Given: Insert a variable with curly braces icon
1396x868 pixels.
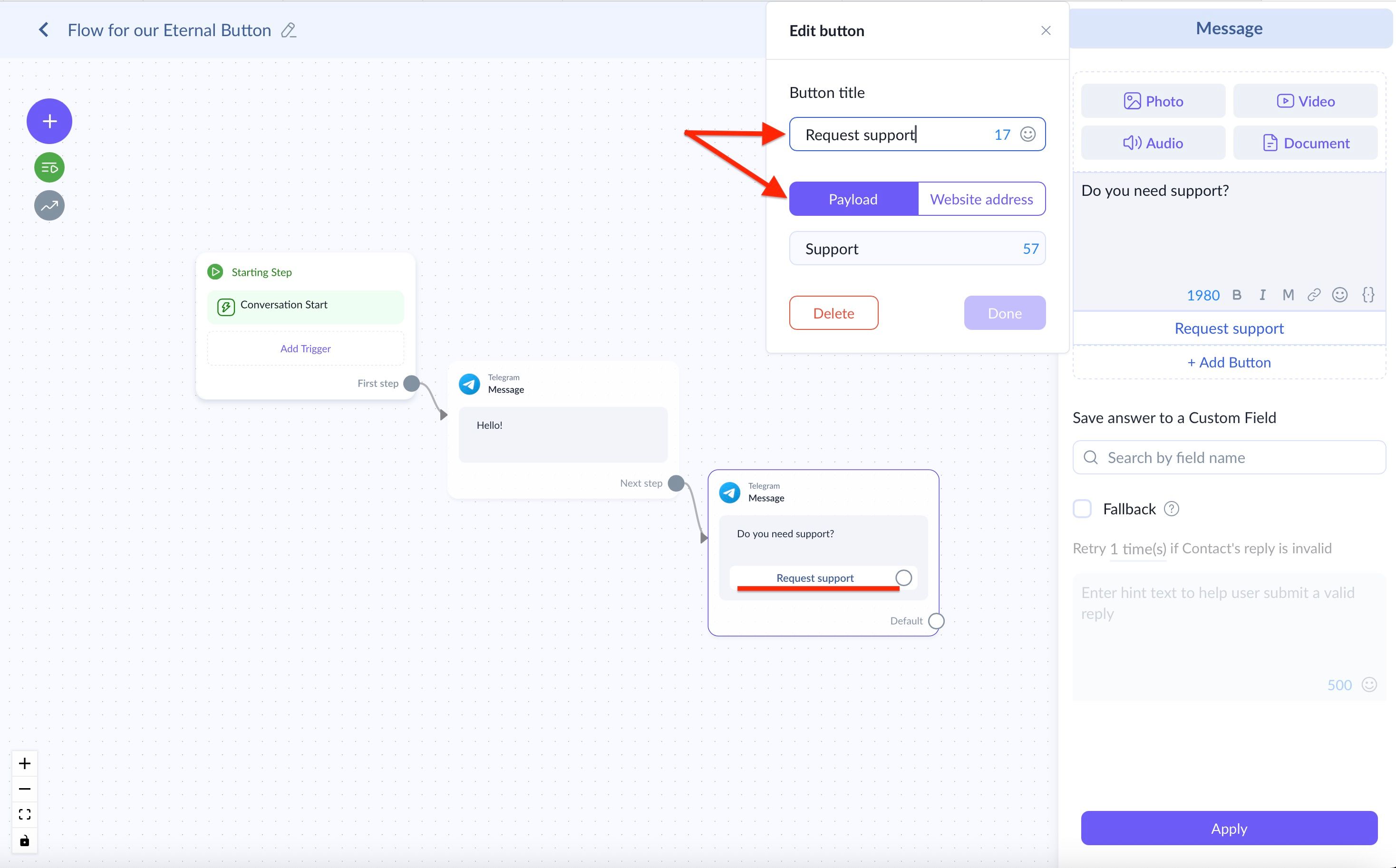Looking at the screenshot, I should (1368, 295).
